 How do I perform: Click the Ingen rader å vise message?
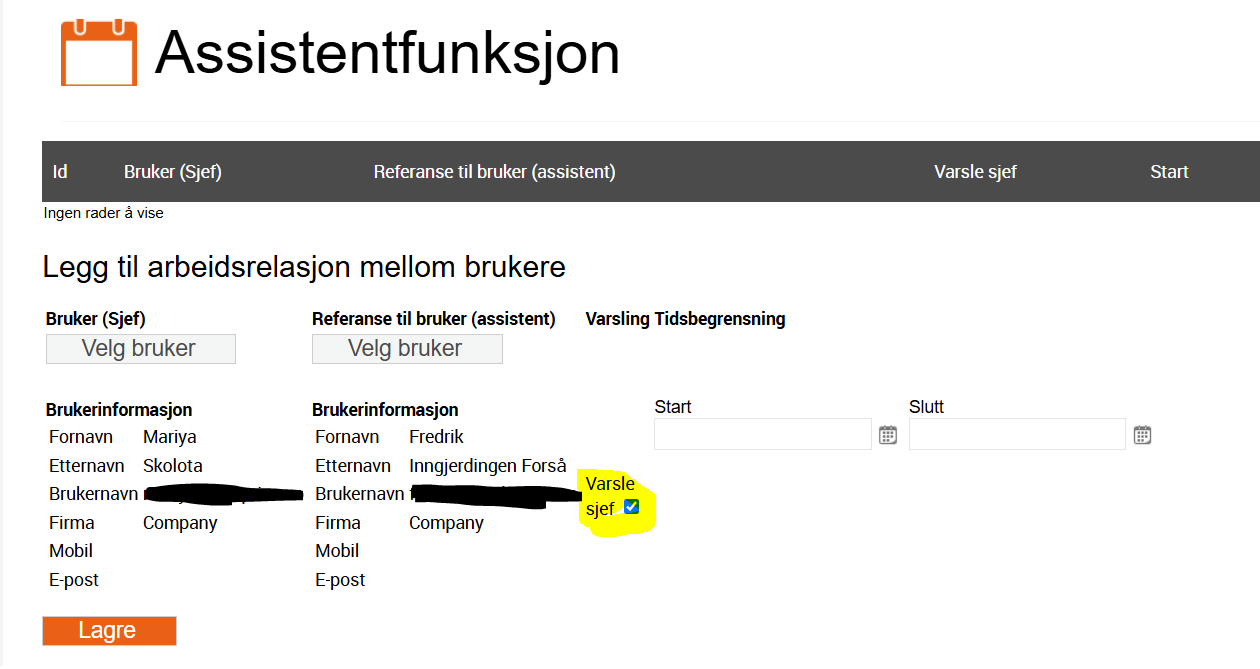[103, 213]
